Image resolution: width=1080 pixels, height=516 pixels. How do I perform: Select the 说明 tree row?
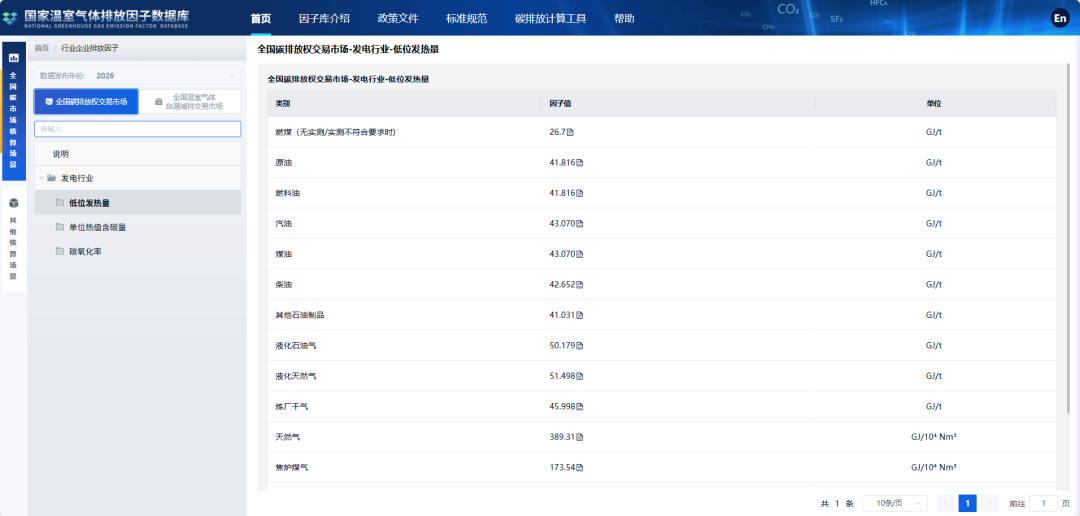coord(138,154)
